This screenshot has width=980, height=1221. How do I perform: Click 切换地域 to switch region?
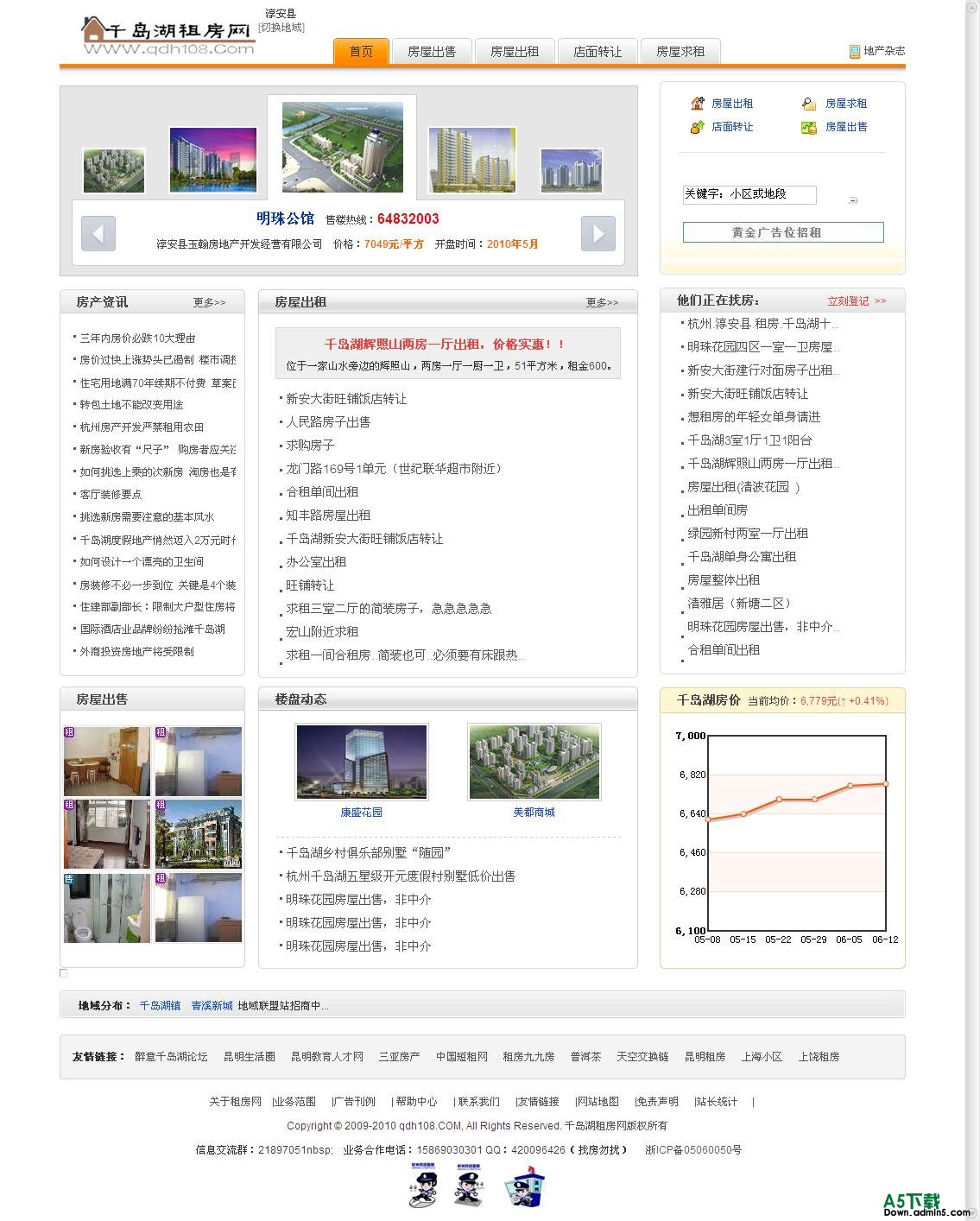tap(281, 28)
